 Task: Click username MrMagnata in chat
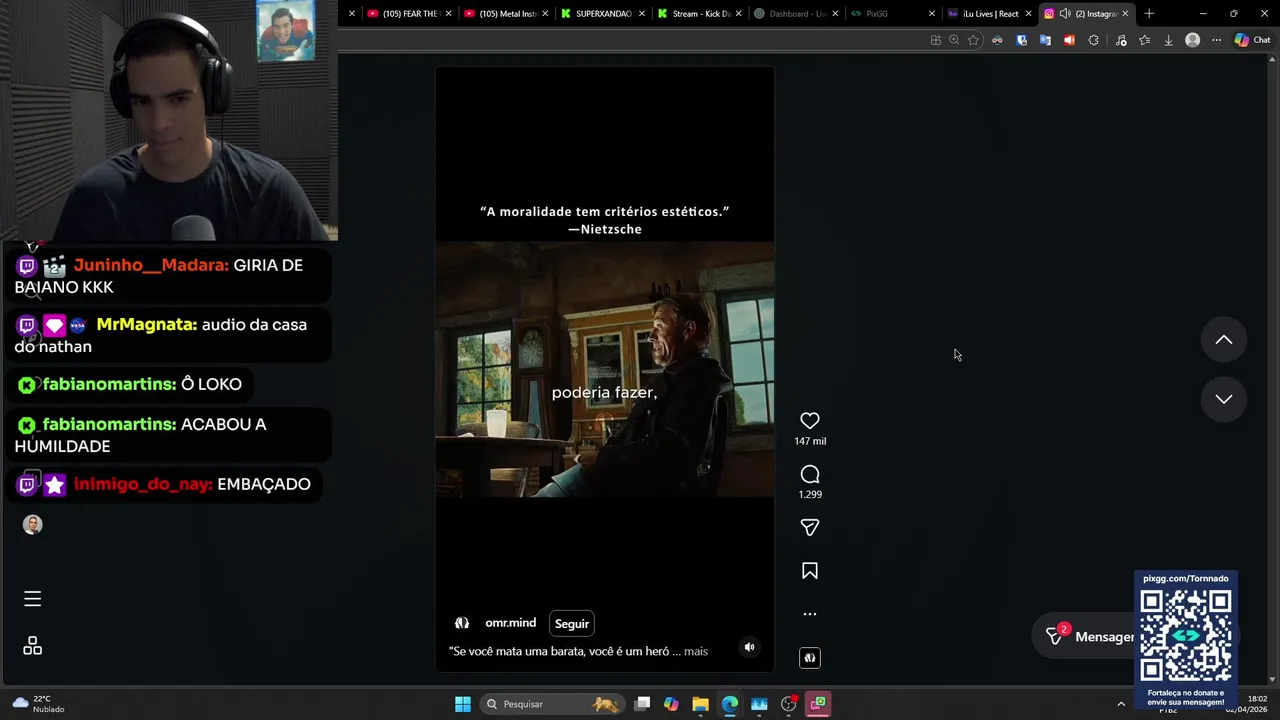[146, 325]
